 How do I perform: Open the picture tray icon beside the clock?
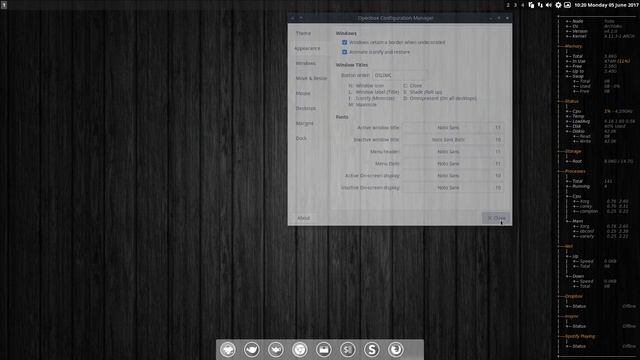567,5
